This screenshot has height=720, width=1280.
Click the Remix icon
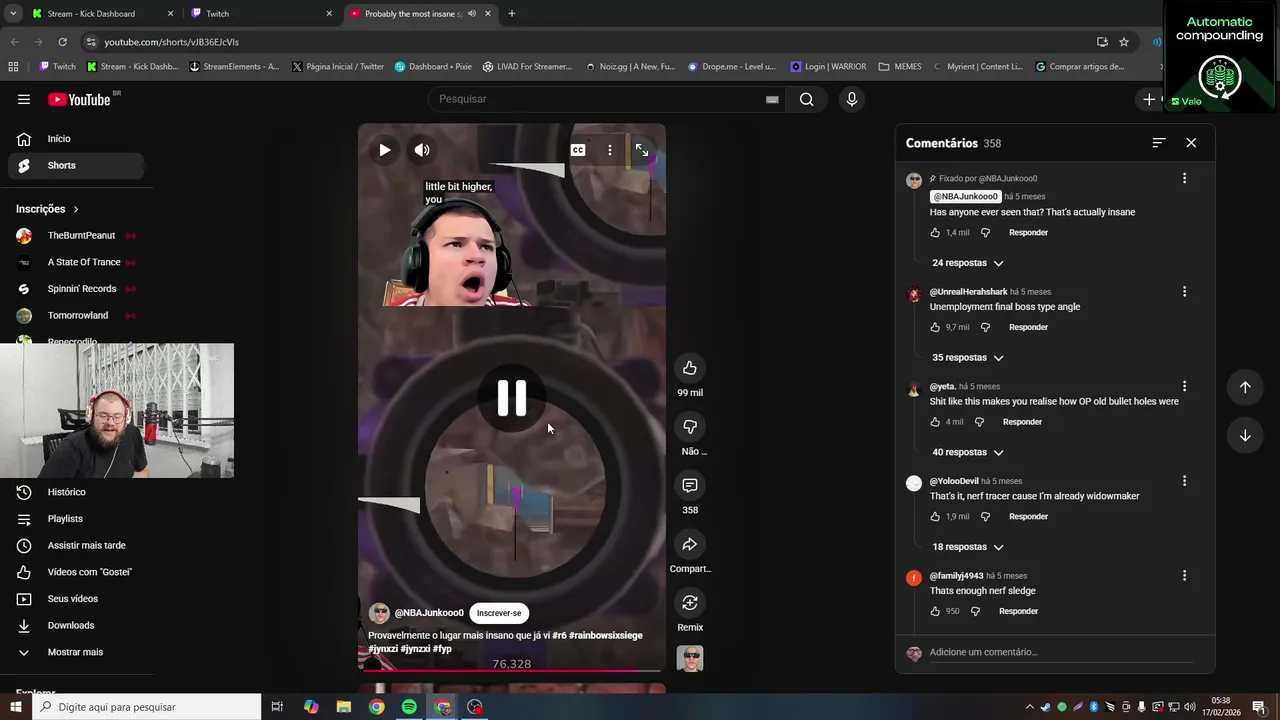click(690, 602)
